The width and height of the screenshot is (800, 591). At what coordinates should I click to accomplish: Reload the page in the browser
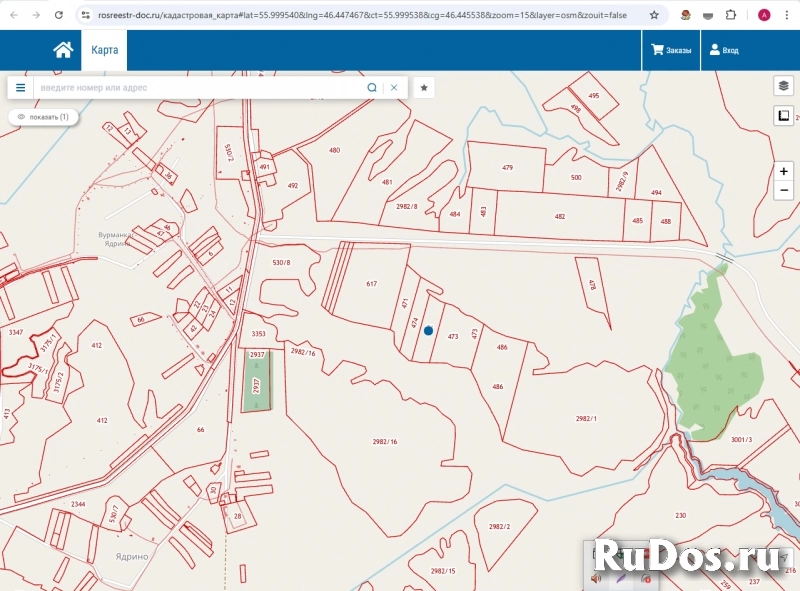point(59,16)
